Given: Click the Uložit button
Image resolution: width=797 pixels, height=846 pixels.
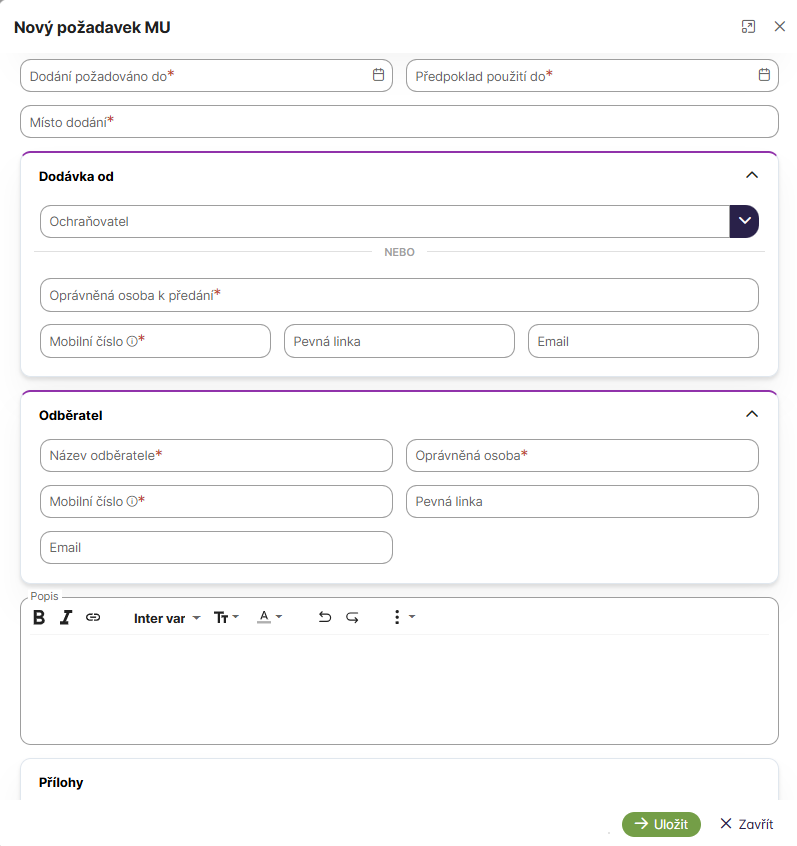Looking at the screenshot, I should (661, 824).
